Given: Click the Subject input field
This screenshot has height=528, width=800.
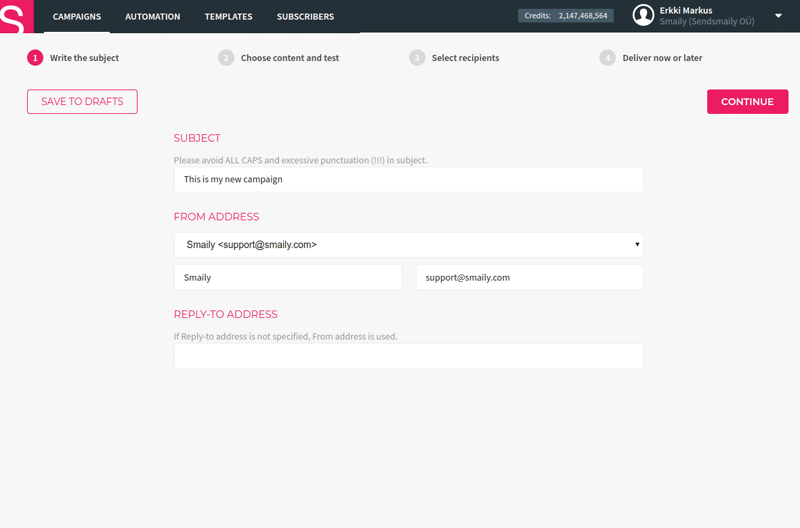Looking at the screenshot, I should (408, 180).
